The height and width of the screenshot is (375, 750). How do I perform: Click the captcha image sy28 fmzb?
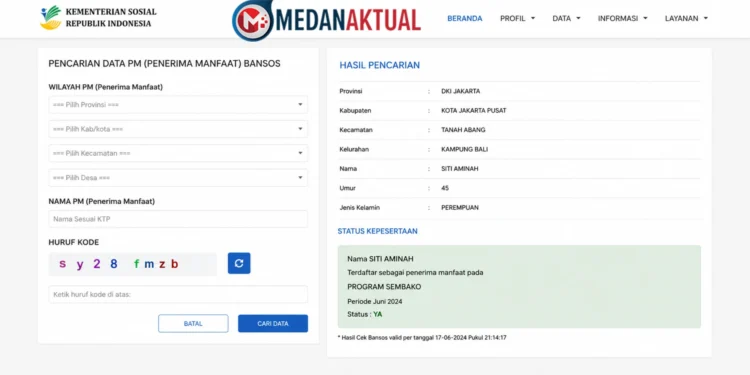point(132,264)
